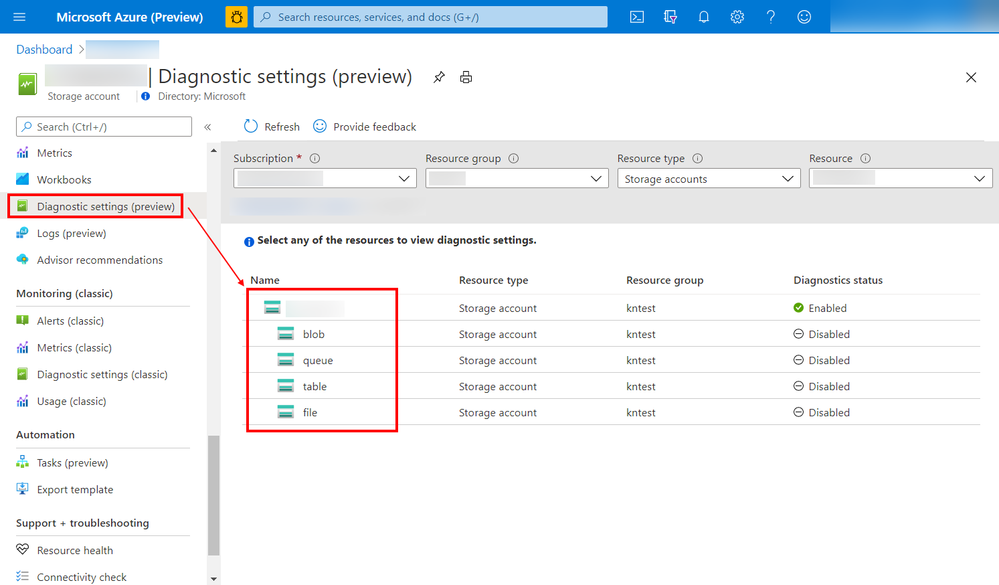Viewport: 999px width, 585px height.
Task: Click the top-level storage account icon in list
Action: 272,308
